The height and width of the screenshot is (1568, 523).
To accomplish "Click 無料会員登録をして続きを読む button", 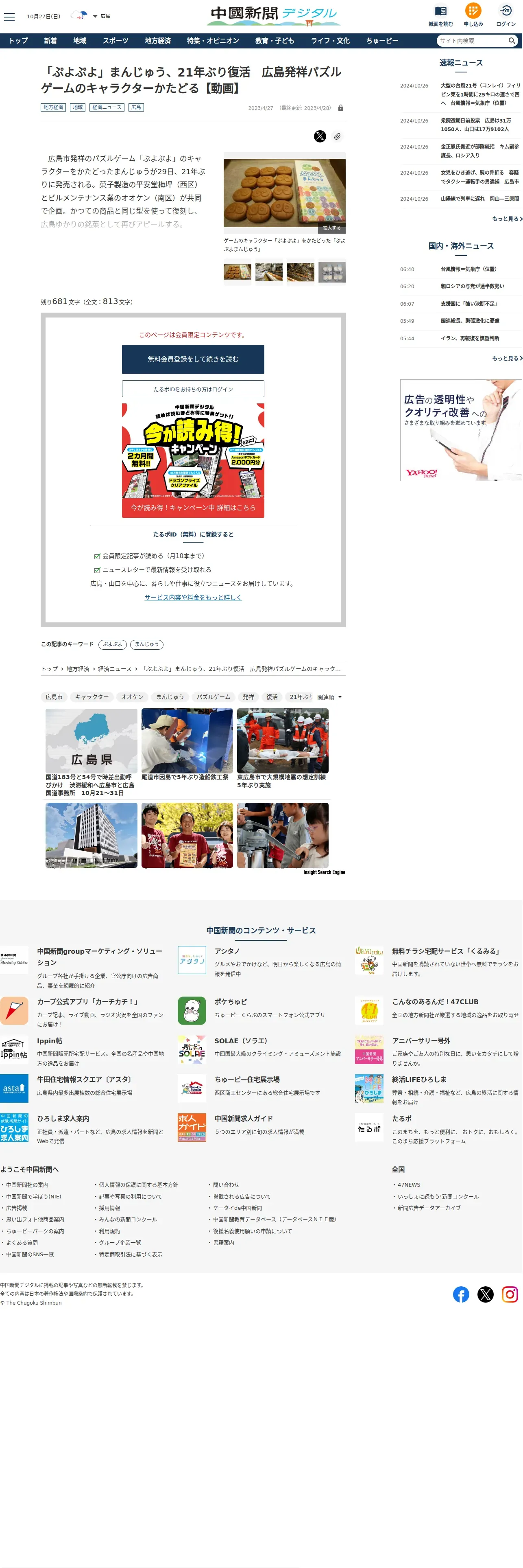I will pyautogui.click(x=193, y=359).
